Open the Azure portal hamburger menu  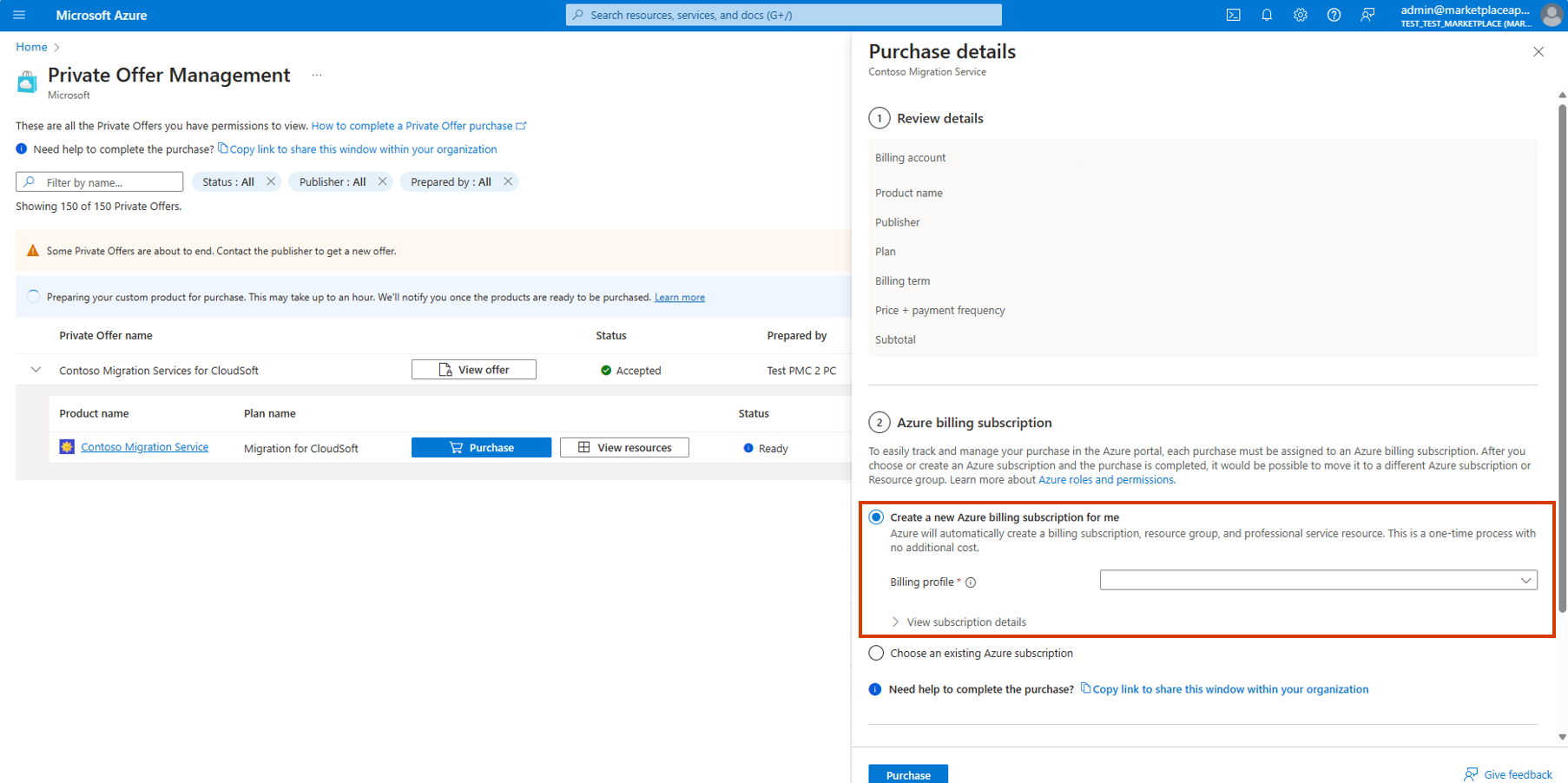point(18,15)
